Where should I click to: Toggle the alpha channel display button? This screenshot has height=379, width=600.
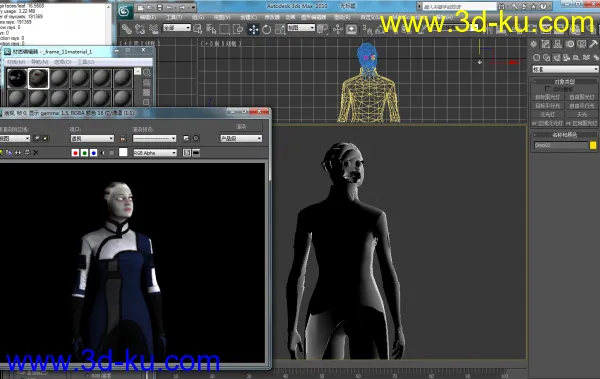coord(103,153)
